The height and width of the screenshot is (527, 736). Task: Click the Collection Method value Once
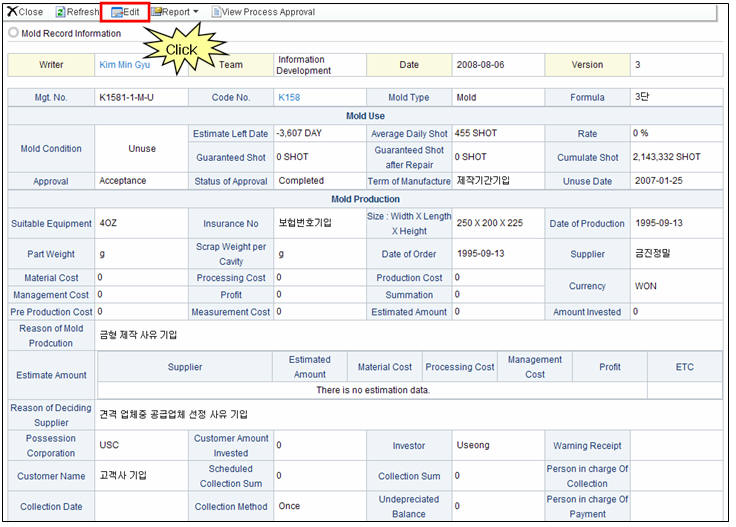pos(289,506)
